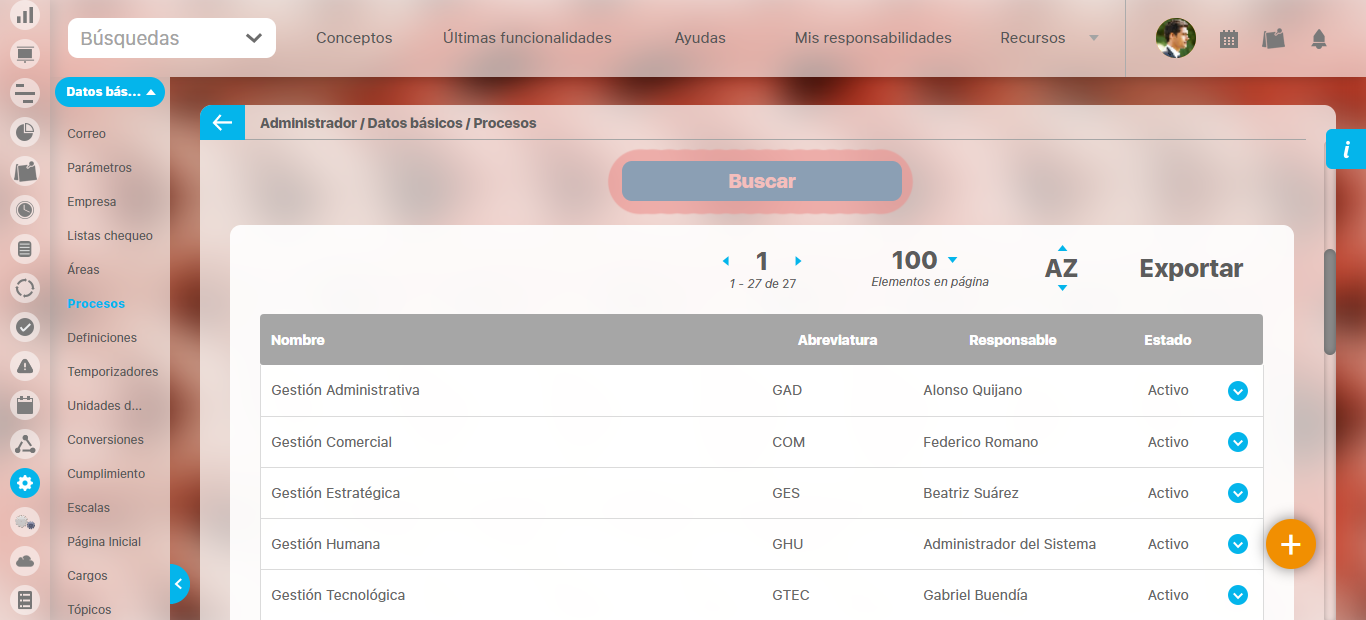Screen dimensions: 1366x620
Task: Expand options for Gestión Humana row
Action: [1237, 544]
